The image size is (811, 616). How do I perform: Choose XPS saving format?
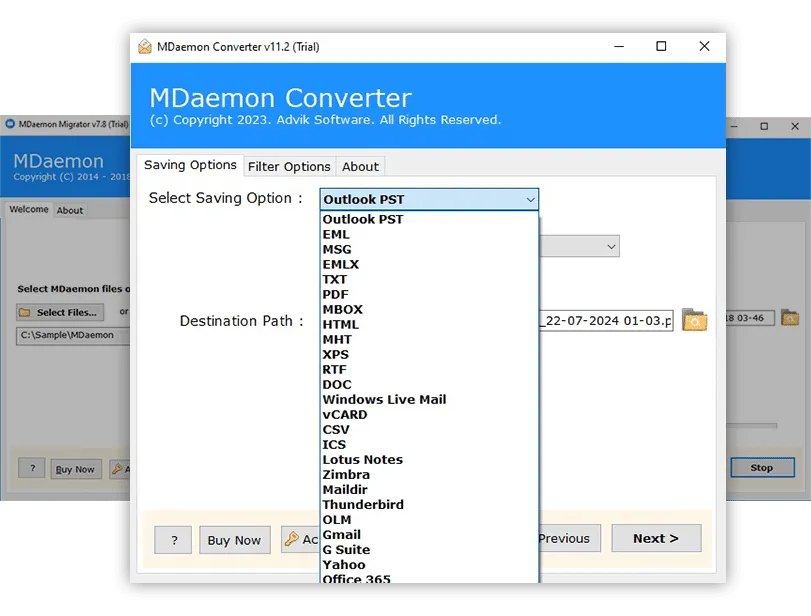click(x=429, y=354)
